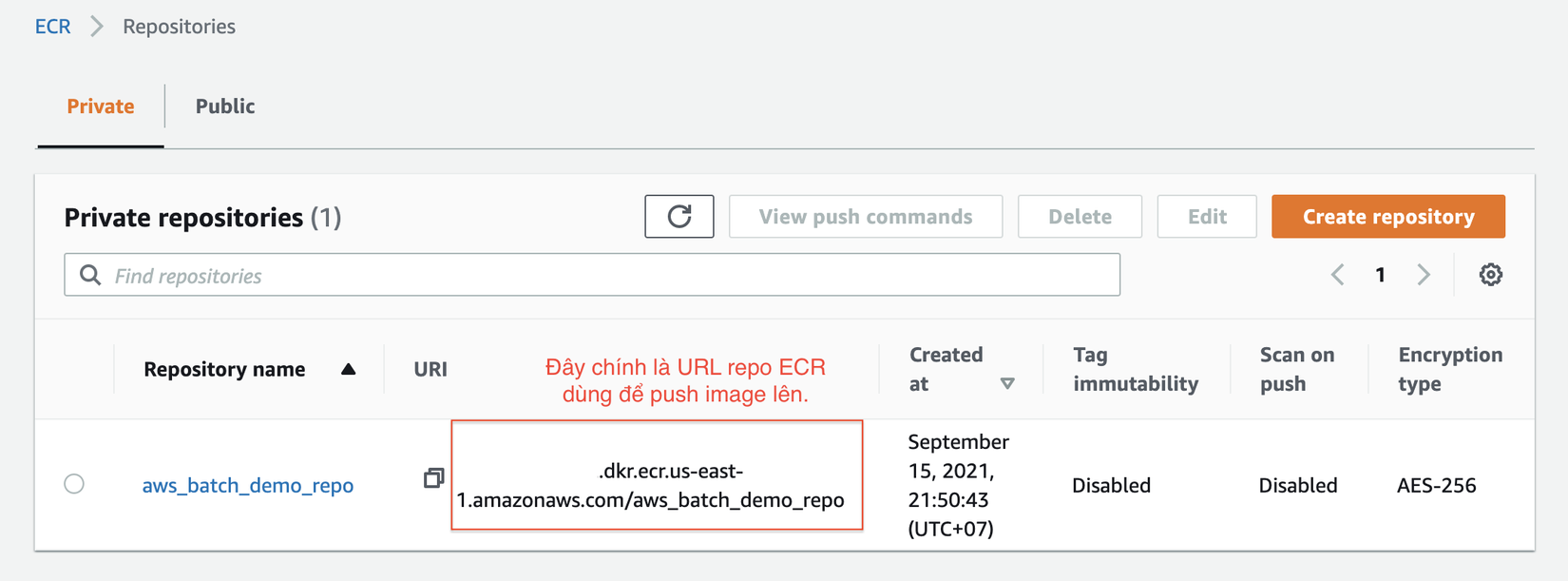Select page number 1 in pagination
Image resolution: width=1568 pixels, height=581 pixels.
point(1380,275)
